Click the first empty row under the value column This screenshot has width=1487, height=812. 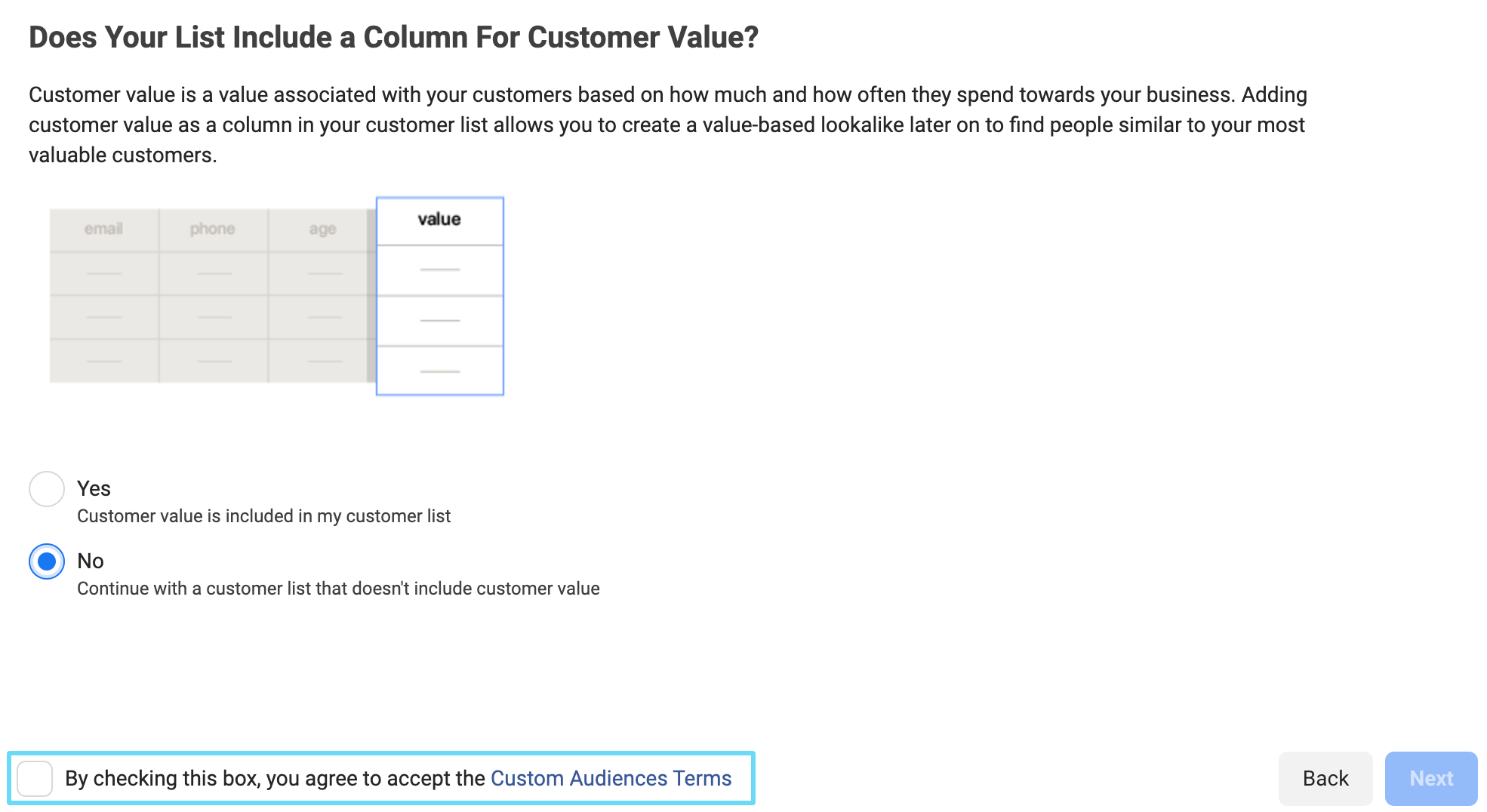[x=439, y=269]
